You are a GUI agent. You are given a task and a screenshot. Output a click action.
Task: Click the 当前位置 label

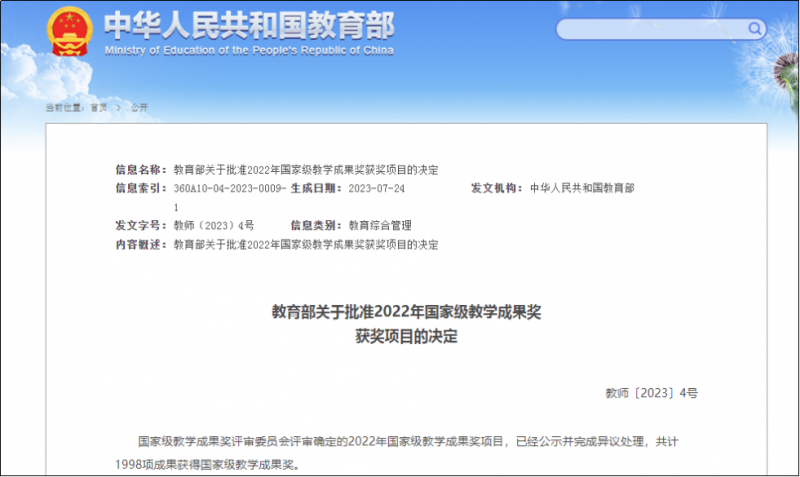coord(65,107)
